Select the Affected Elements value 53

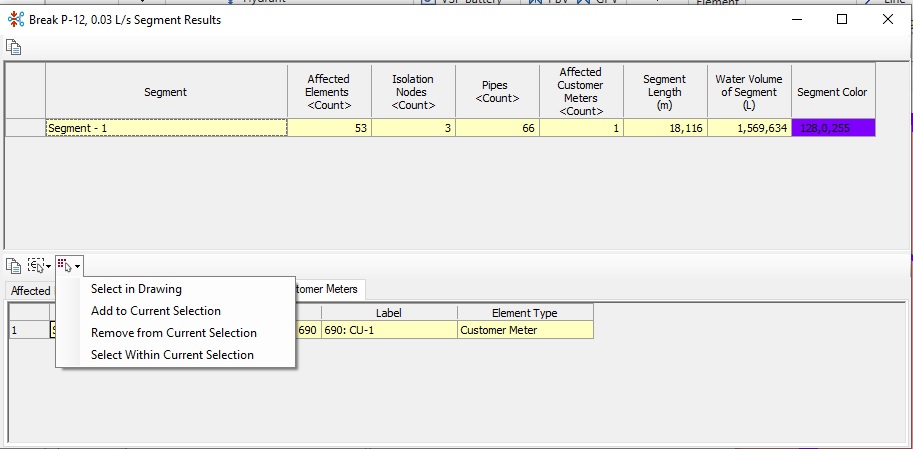329,128
